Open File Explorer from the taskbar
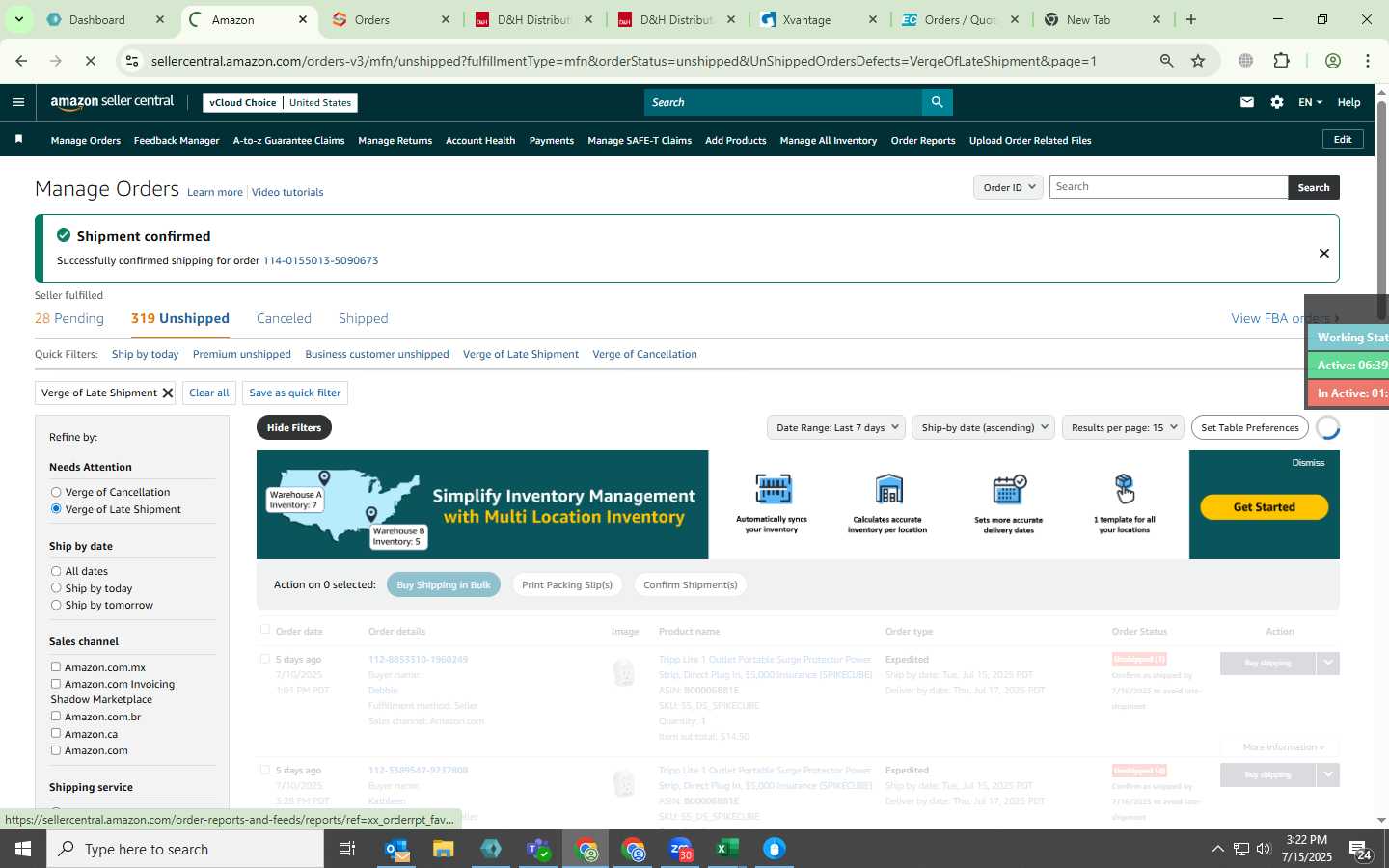This screenshot has height=868, width=1389. (443, 849)
